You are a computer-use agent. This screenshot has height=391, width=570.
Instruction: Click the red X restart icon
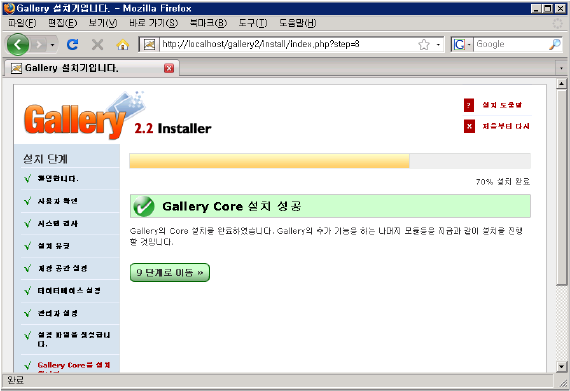pyautogui.click(x=469, y=126)
